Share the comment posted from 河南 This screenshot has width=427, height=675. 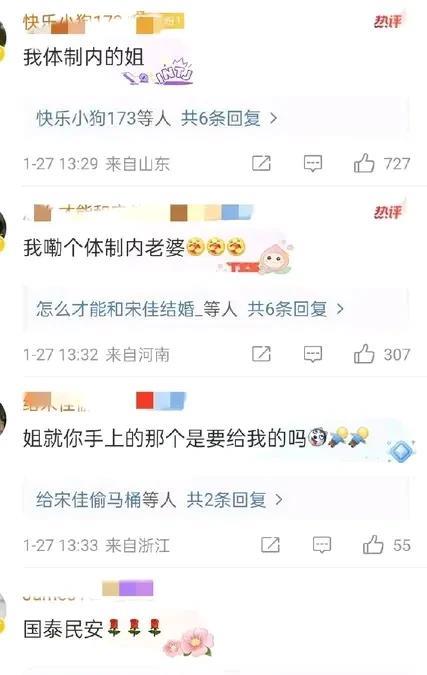261,354
